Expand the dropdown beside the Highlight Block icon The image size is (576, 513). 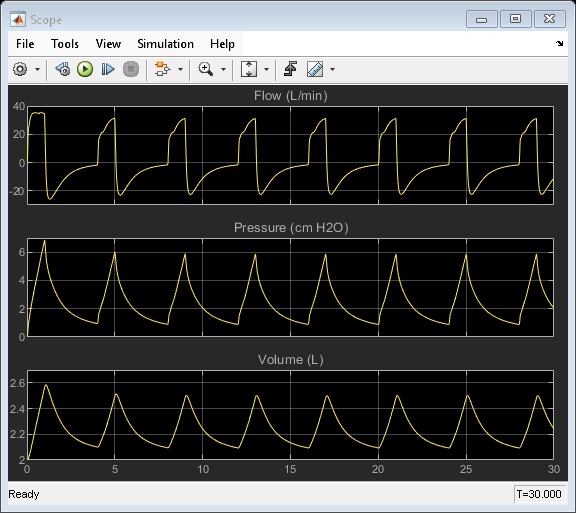[x=180, y=69]
